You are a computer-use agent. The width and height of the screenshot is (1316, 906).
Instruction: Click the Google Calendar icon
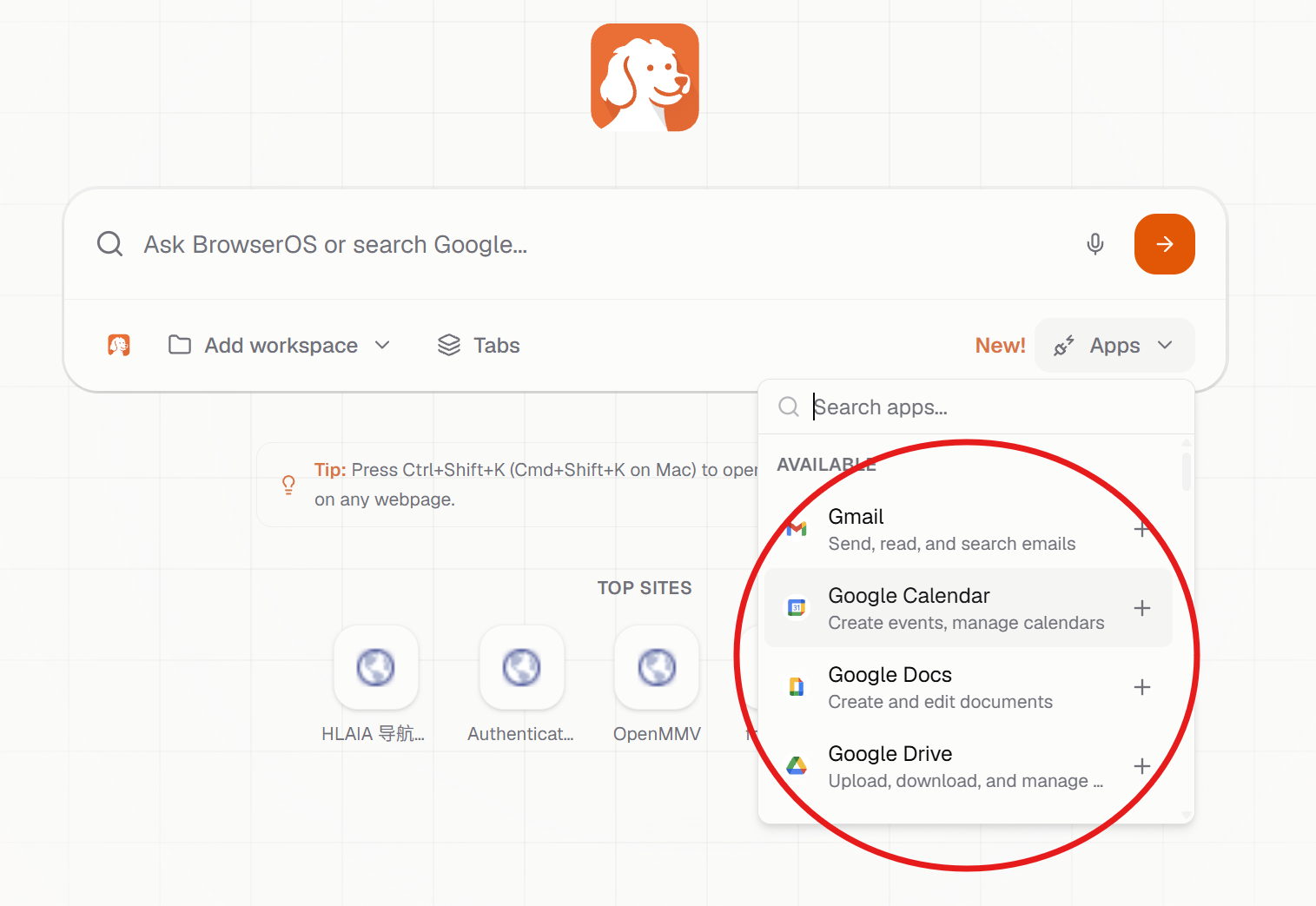[x=797, y=608]
